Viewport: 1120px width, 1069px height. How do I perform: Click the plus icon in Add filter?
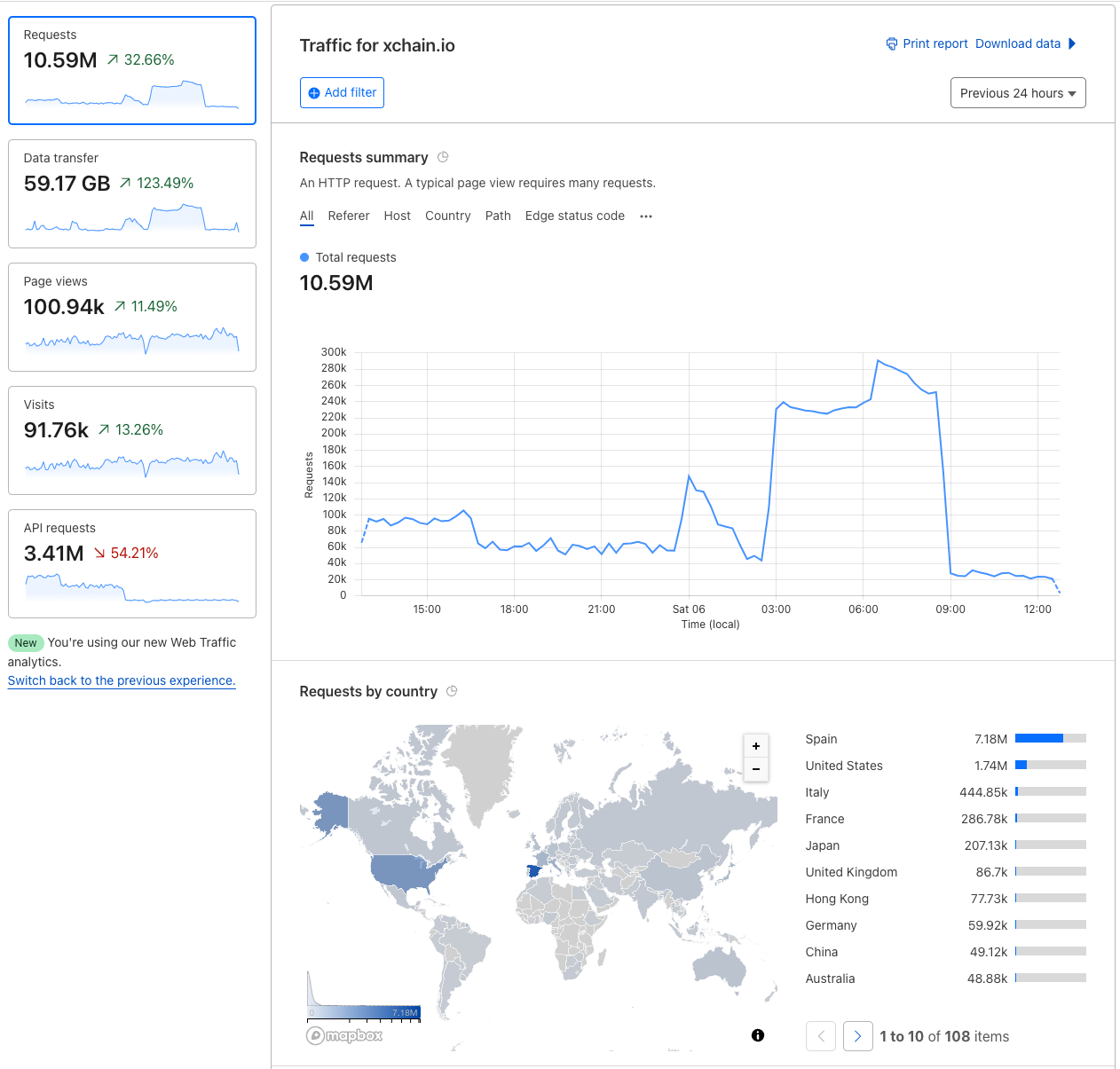[x=314, y=93]
